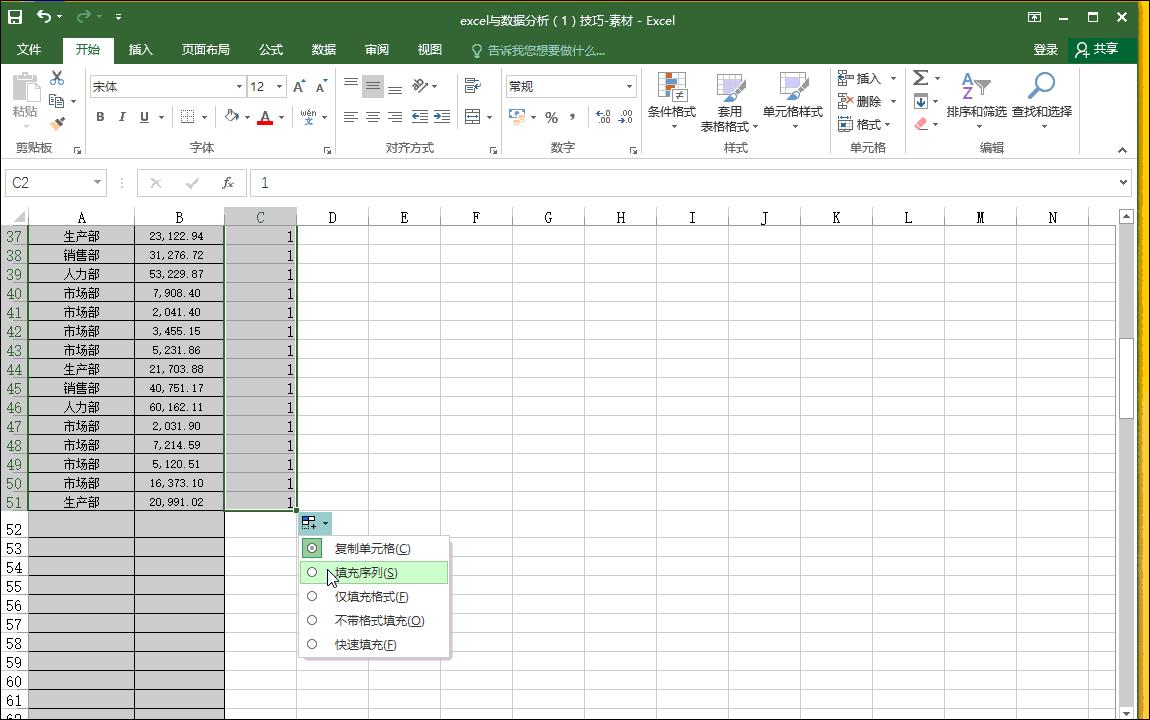
Task: Click the fill color bucket swatch
Action: tap(232, 117)
